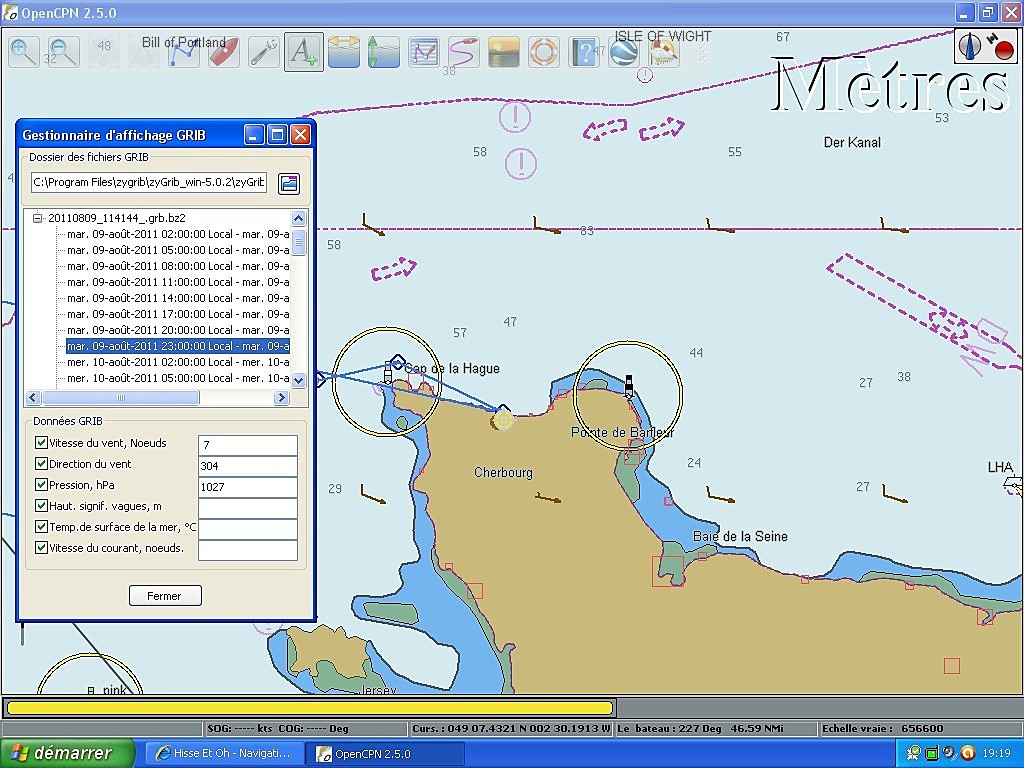Browse for GRIB folder using the folder icon
1024x768 pixels.
pos(289,184)
